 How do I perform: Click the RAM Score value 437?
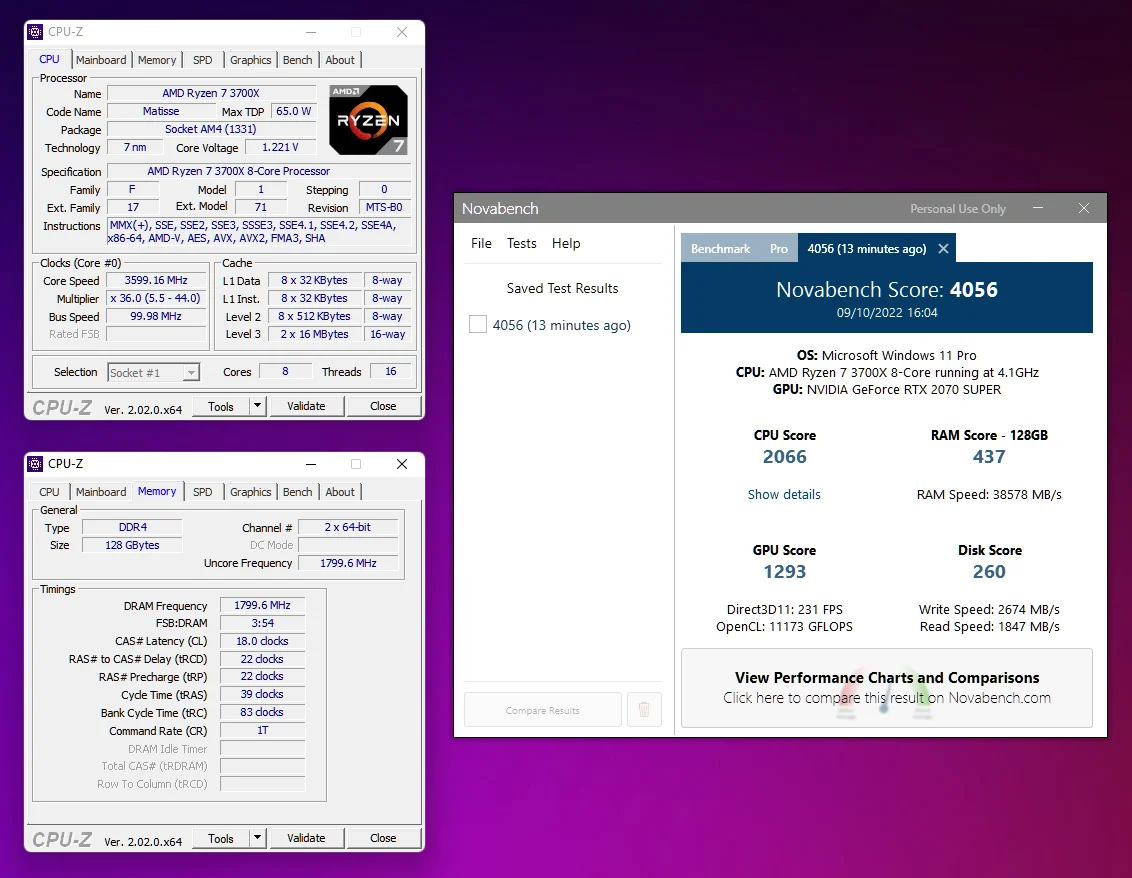tap(989, 457)
